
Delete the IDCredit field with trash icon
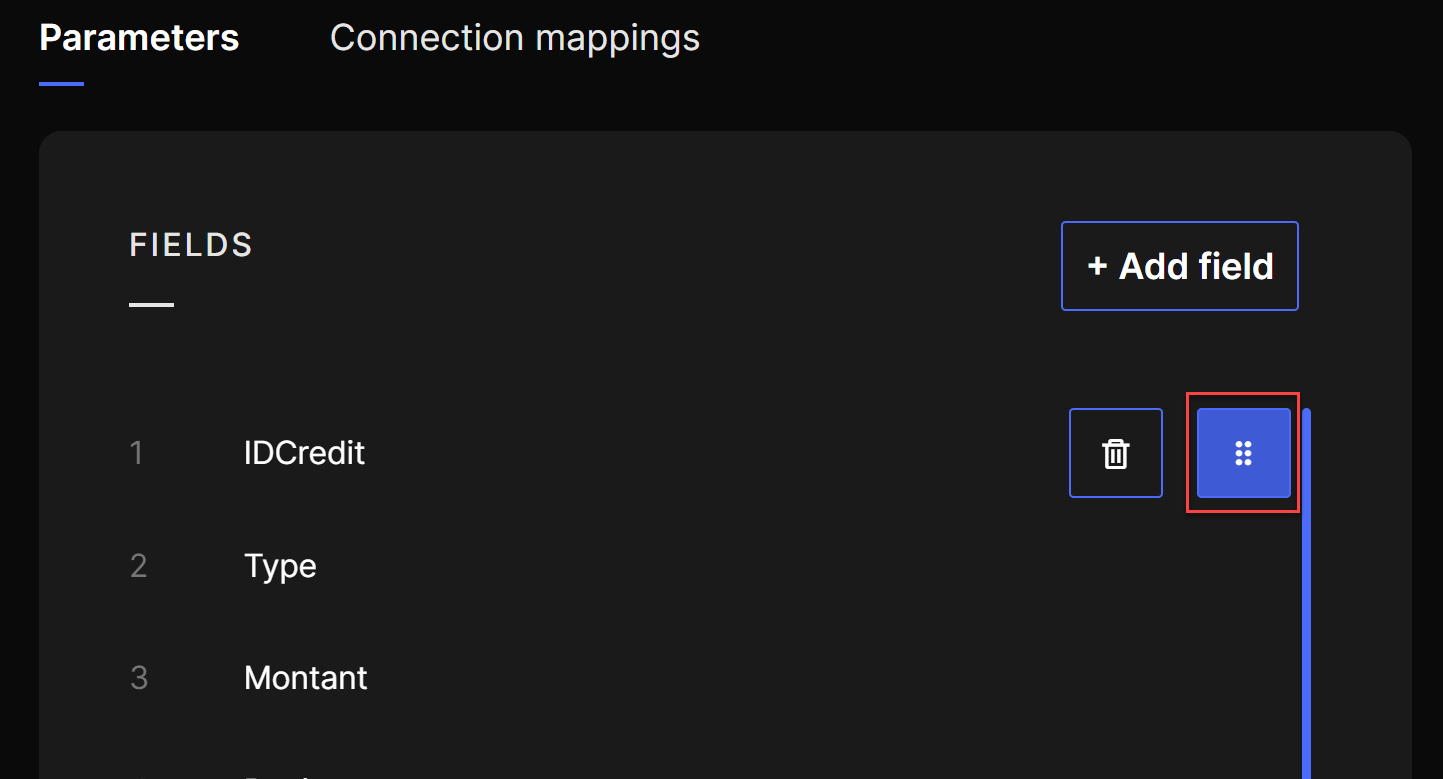(x=1115, y=453)
